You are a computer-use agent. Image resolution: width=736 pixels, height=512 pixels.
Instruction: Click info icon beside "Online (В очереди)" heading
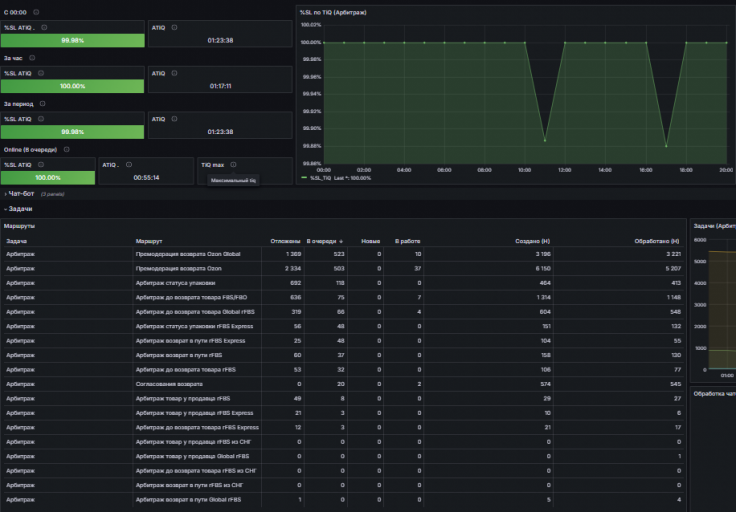click(x=67, y=150)
